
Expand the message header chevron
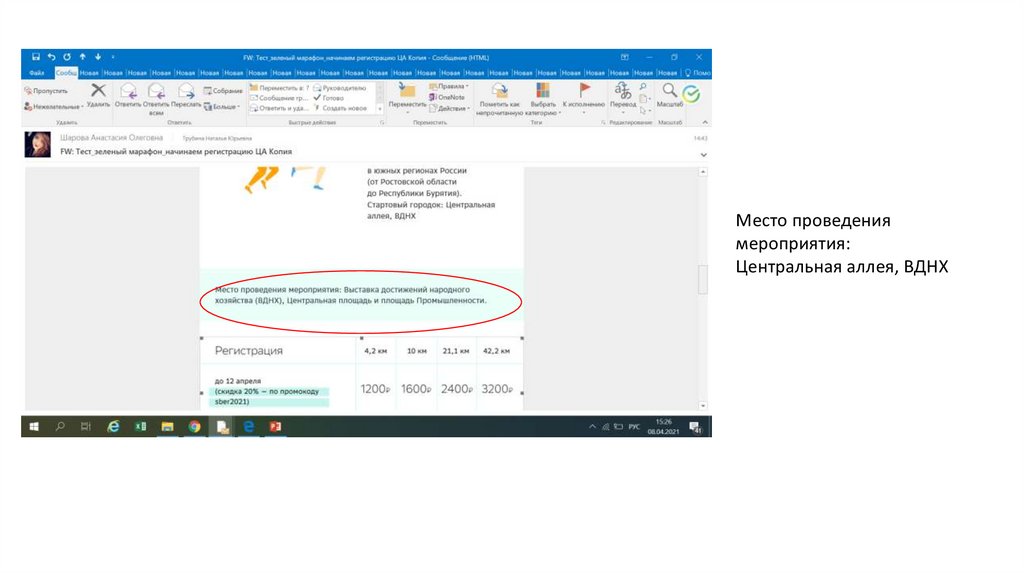click(703, 155)
